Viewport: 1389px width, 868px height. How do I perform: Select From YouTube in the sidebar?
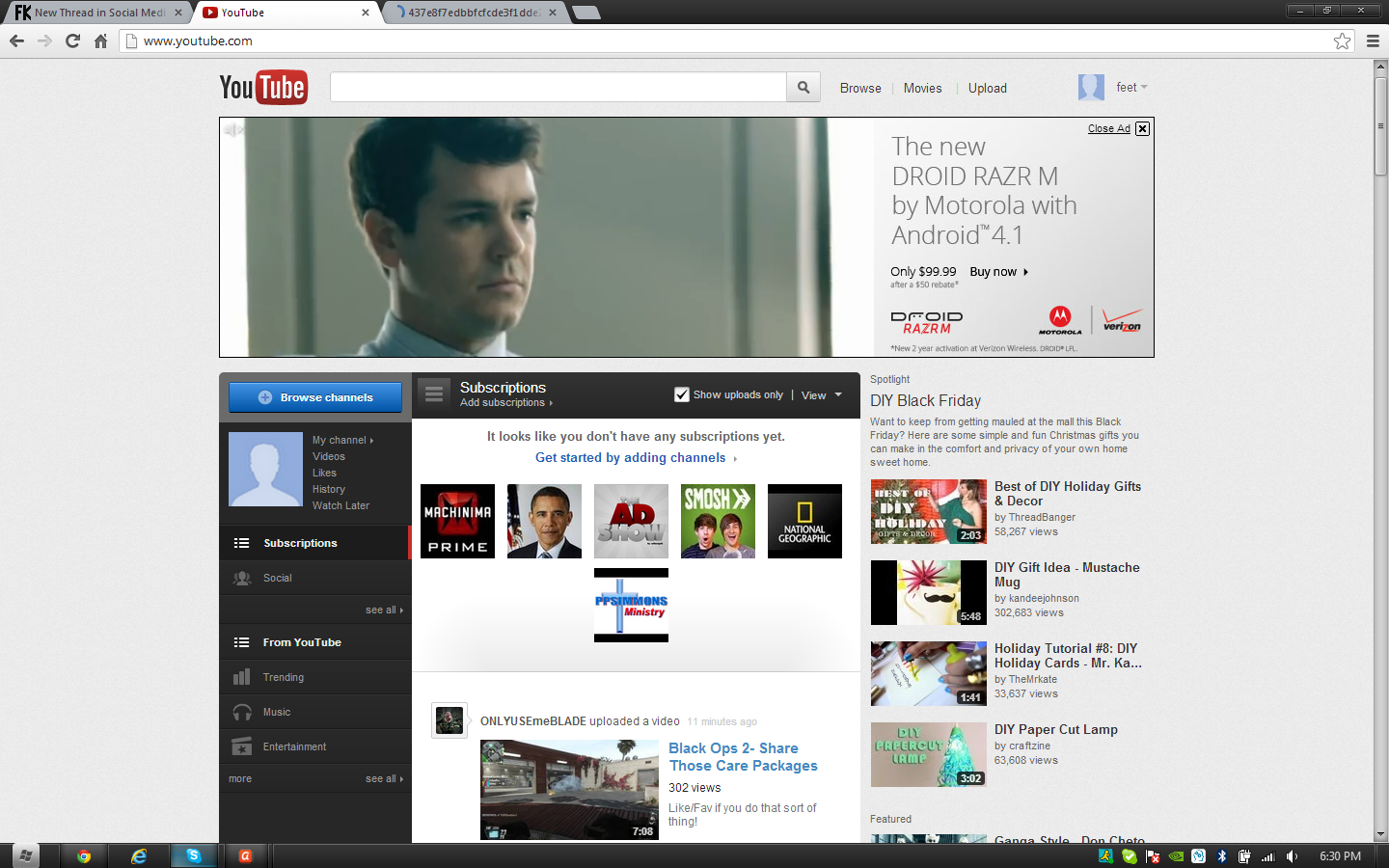pos(315,642)
